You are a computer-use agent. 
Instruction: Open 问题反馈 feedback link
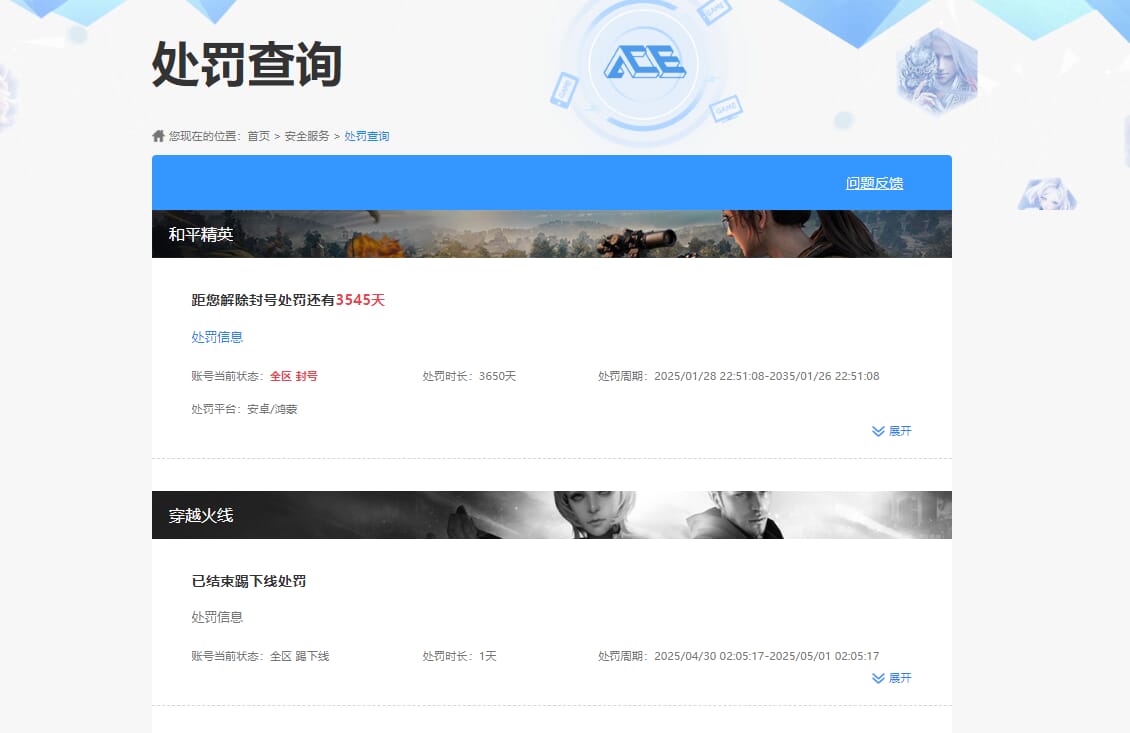click(874, 183)
